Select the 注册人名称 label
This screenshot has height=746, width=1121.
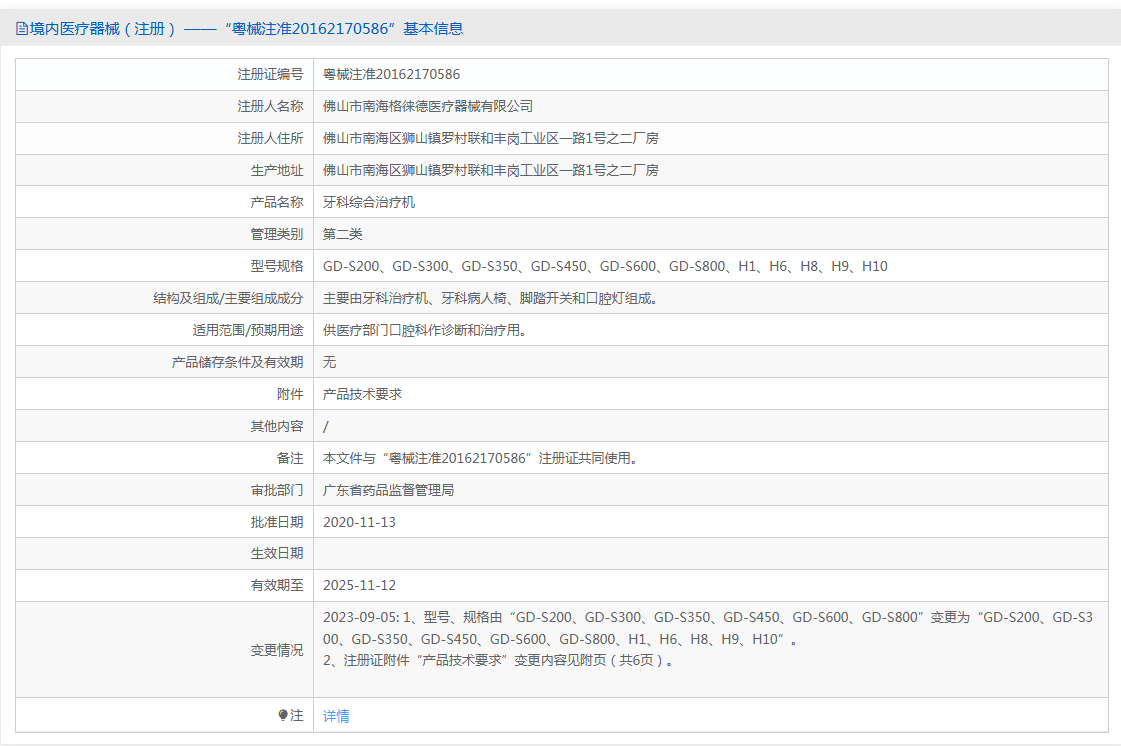coord(270,107)
